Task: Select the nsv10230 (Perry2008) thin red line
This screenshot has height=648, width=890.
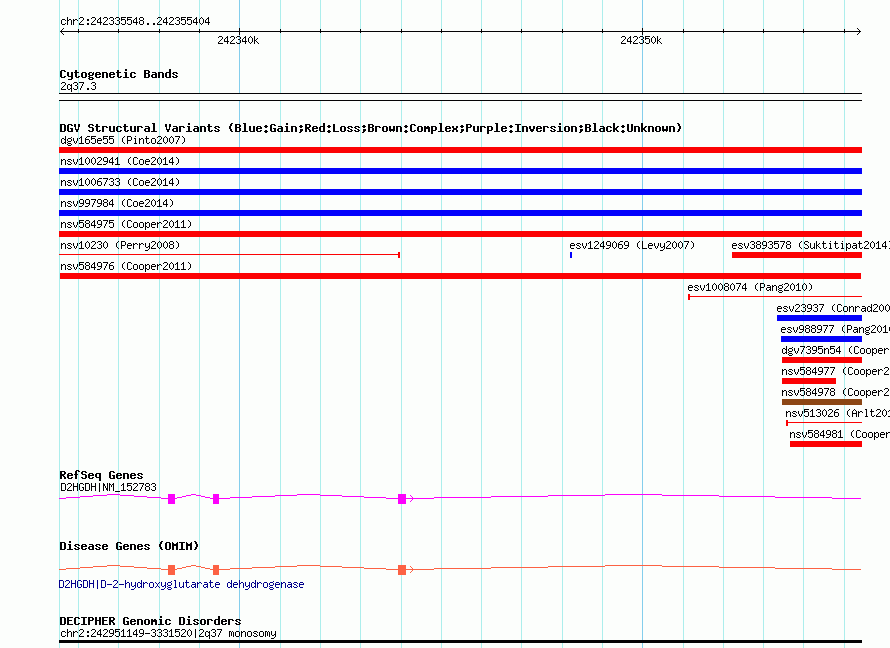Action: pos(229,255)
